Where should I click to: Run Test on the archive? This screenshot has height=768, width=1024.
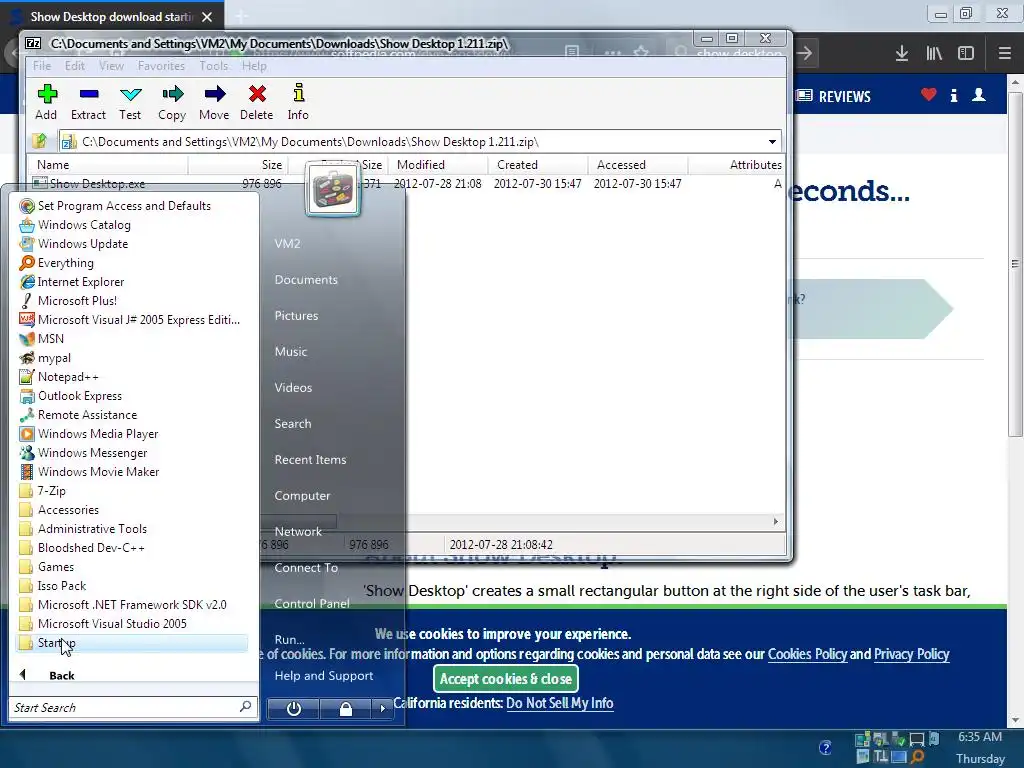pyautogui.click(x=130, y=102)
